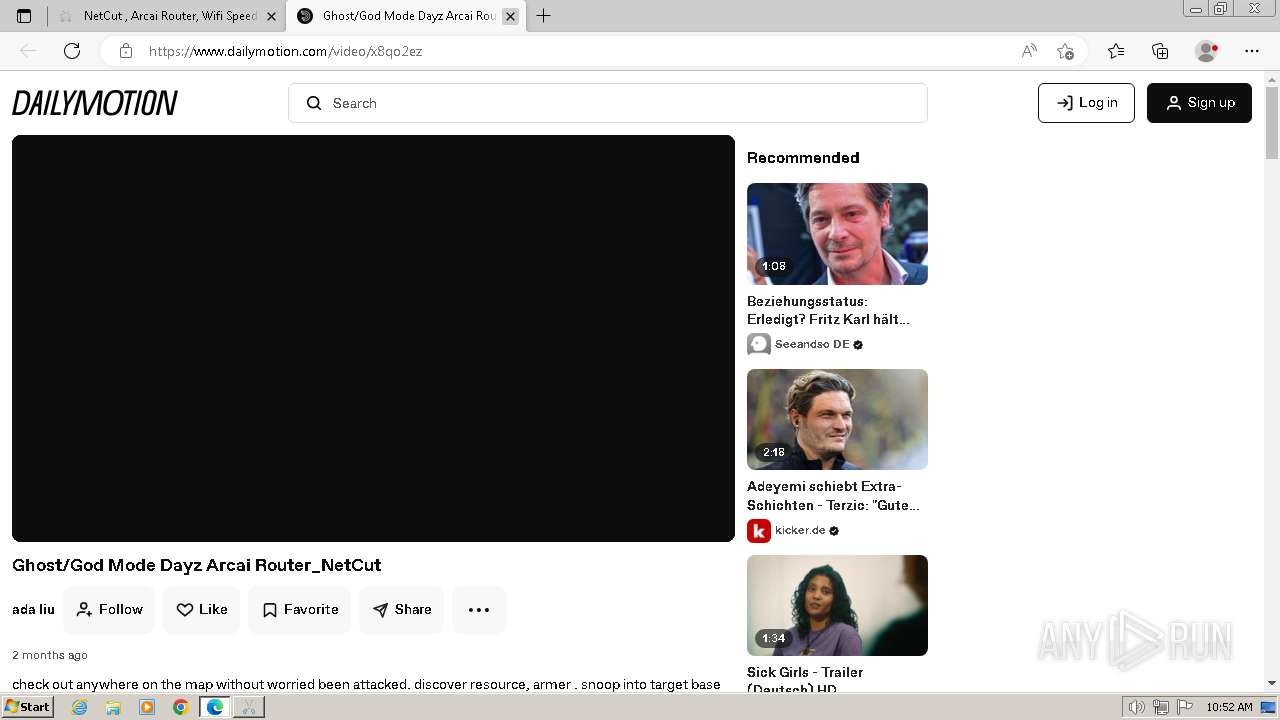Open the more options ellipsis button
This screenshot has height=720, width=1280.
click(x=479, y=609)
